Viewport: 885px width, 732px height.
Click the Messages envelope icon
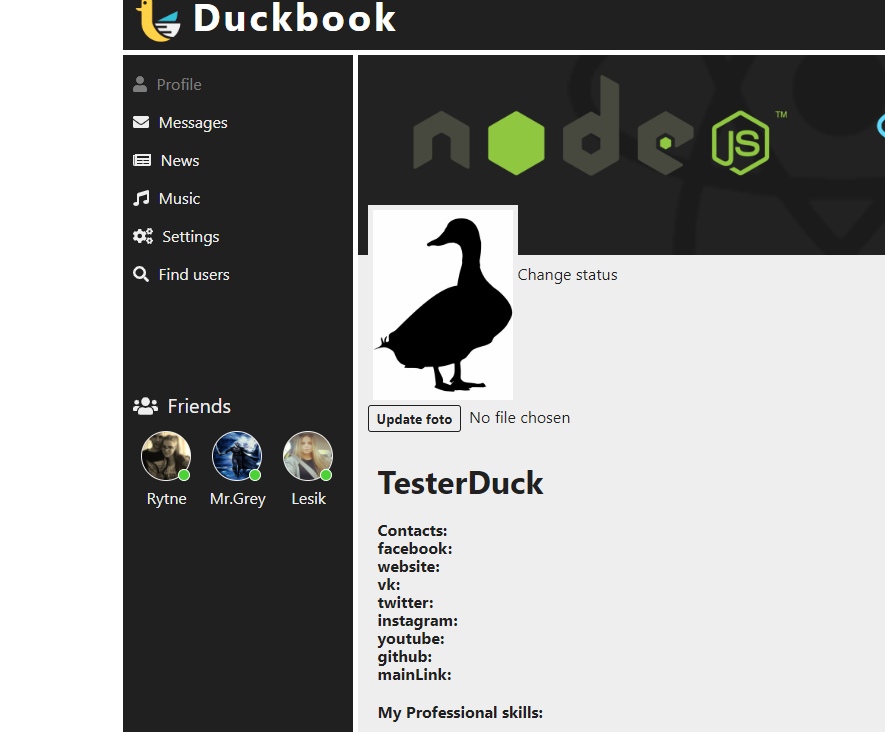(141, 122)
